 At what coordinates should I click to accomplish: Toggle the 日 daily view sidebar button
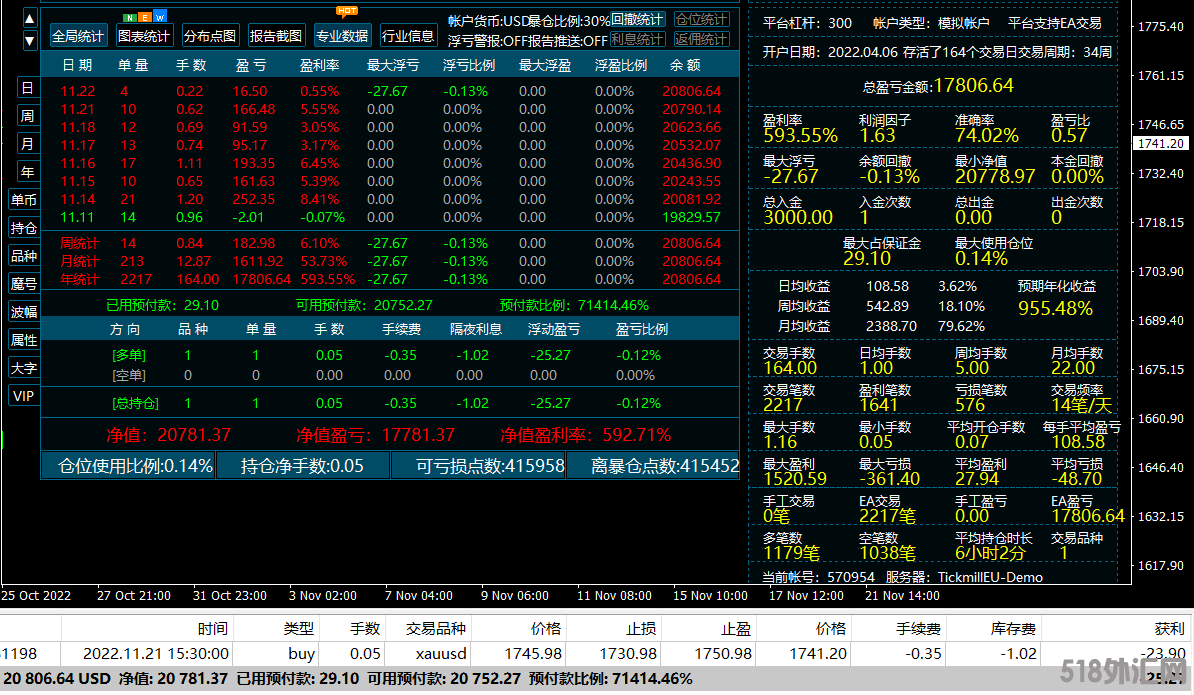(27, 88)
